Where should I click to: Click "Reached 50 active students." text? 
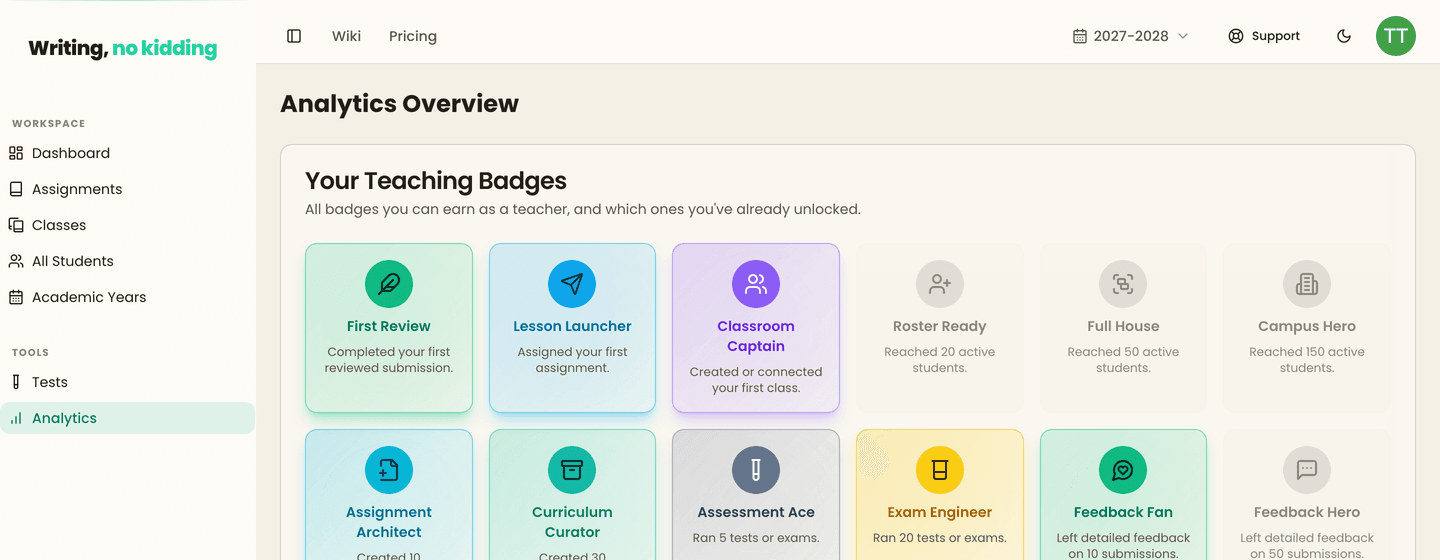[x=1123, y=360]
